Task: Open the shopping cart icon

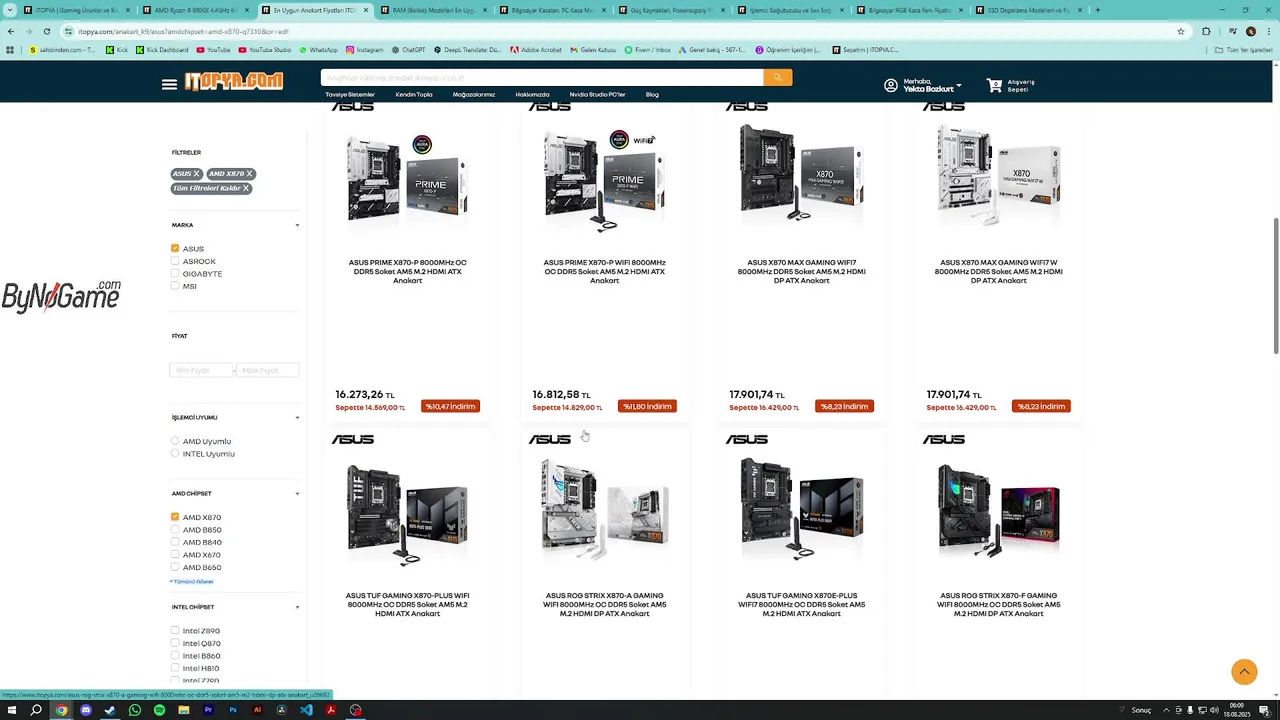Action: pos(994,86)
